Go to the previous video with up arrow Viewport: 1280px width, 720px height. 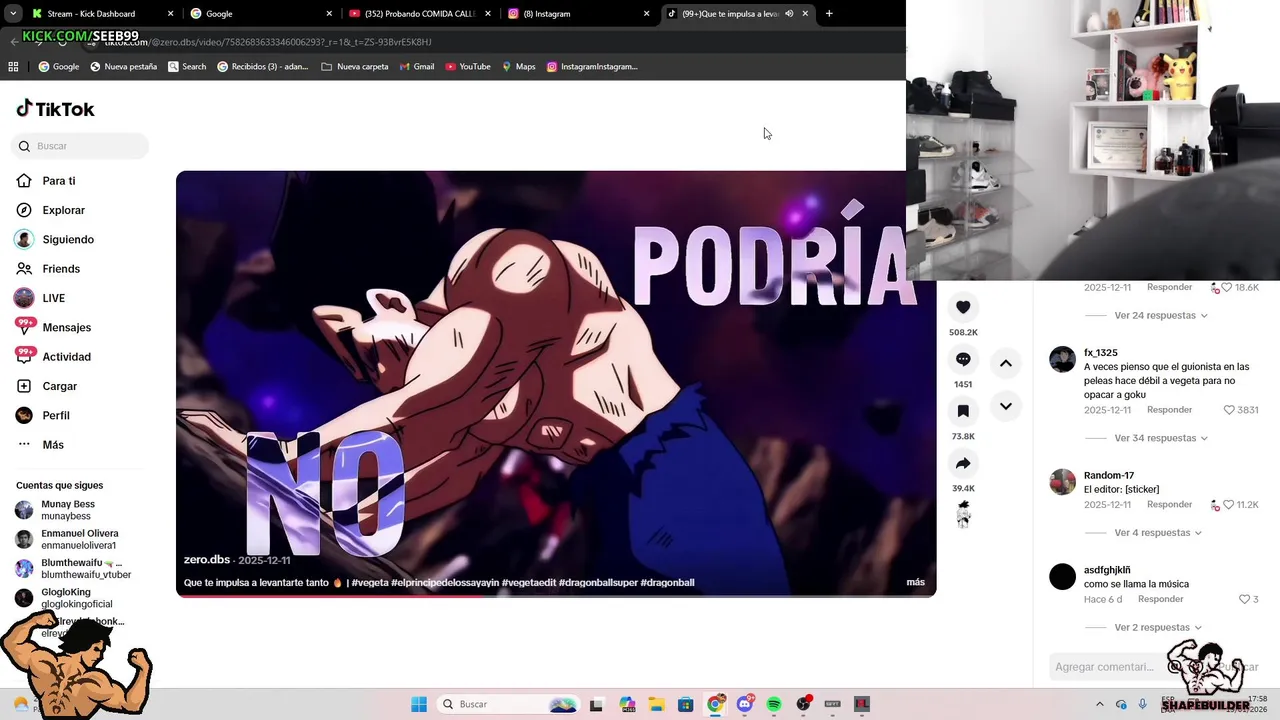pos(1006,363)
